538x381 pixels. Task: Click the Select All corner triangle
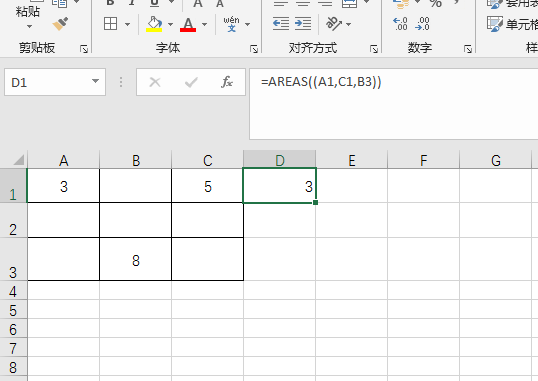pos(18,160)
